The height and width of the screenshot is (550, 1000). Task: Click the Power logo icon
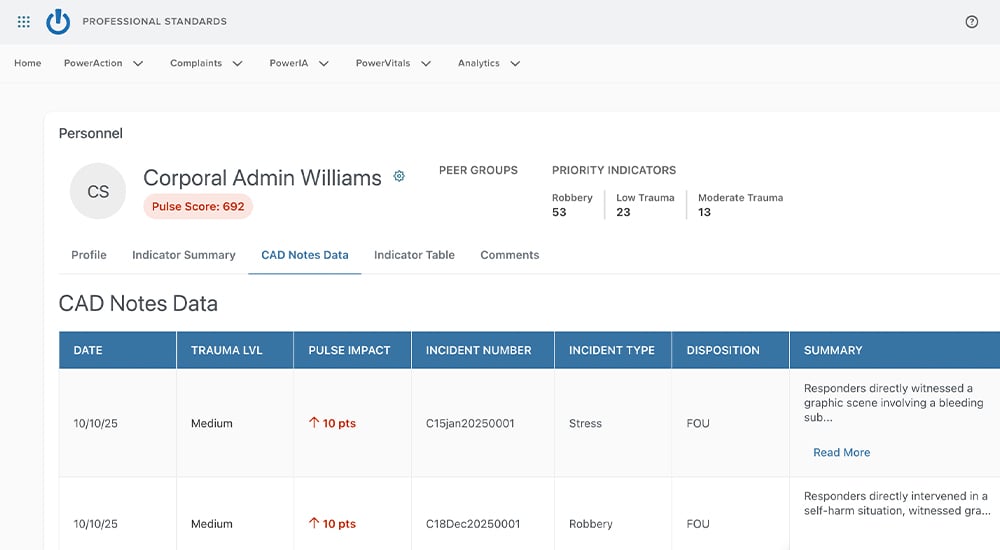pos(59,21)
